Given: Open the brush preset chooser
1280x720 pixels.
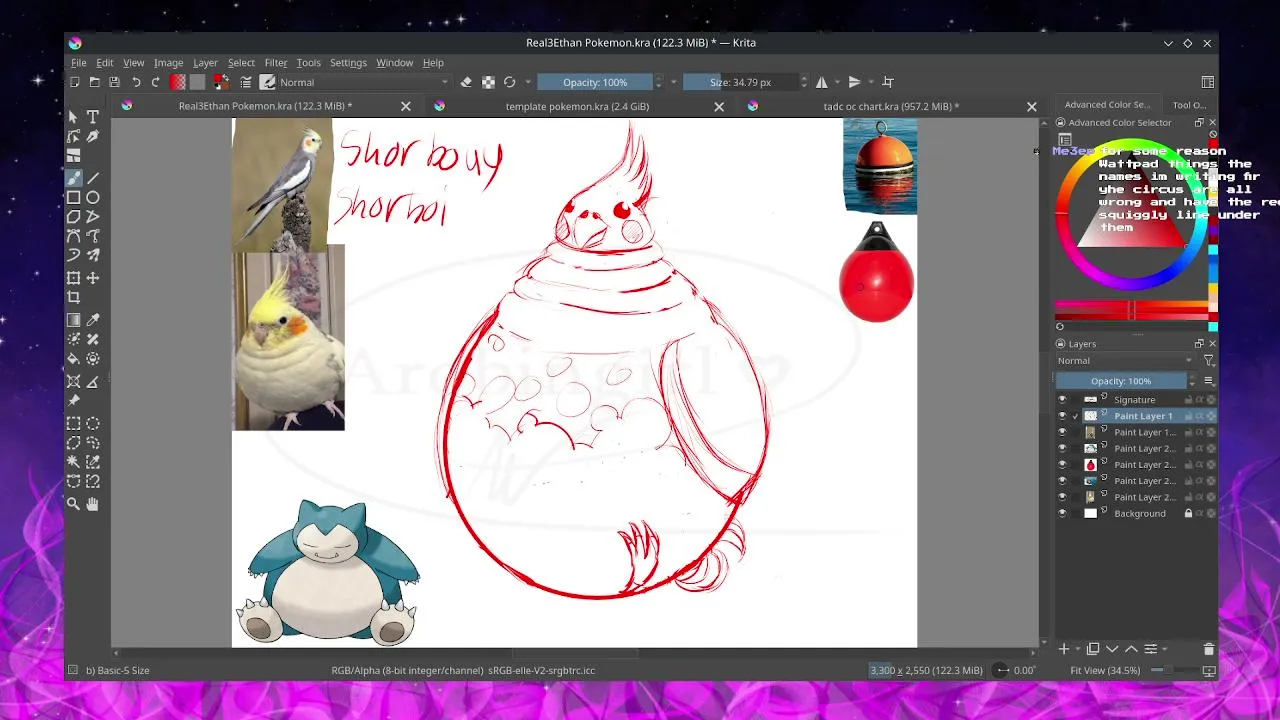Looking at the screenshot, I should [x=268, y=82].
